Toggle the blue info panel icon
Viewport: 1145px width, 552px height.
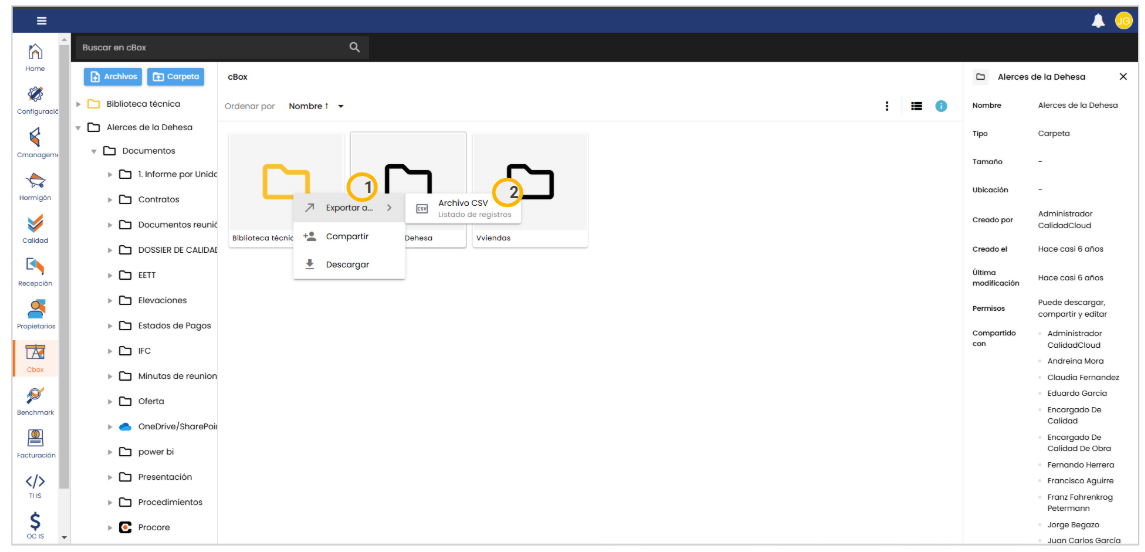(x=941, y=106)
